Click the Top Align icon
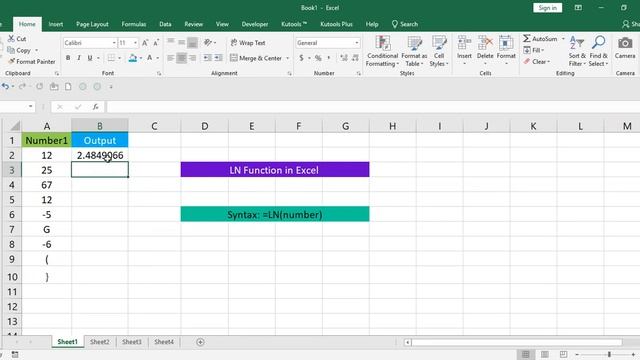The image size is (640, 360). point(171,42)
